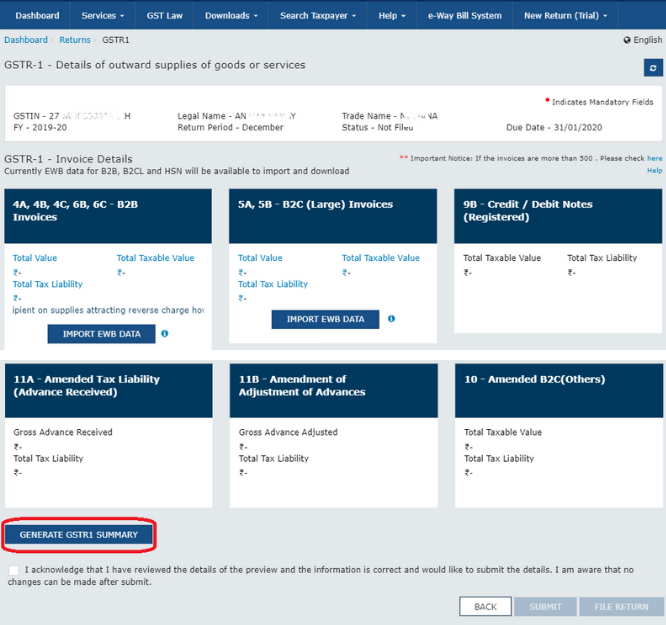Click the Help link below the notice

pyautogui.click(x=655, y=170)
